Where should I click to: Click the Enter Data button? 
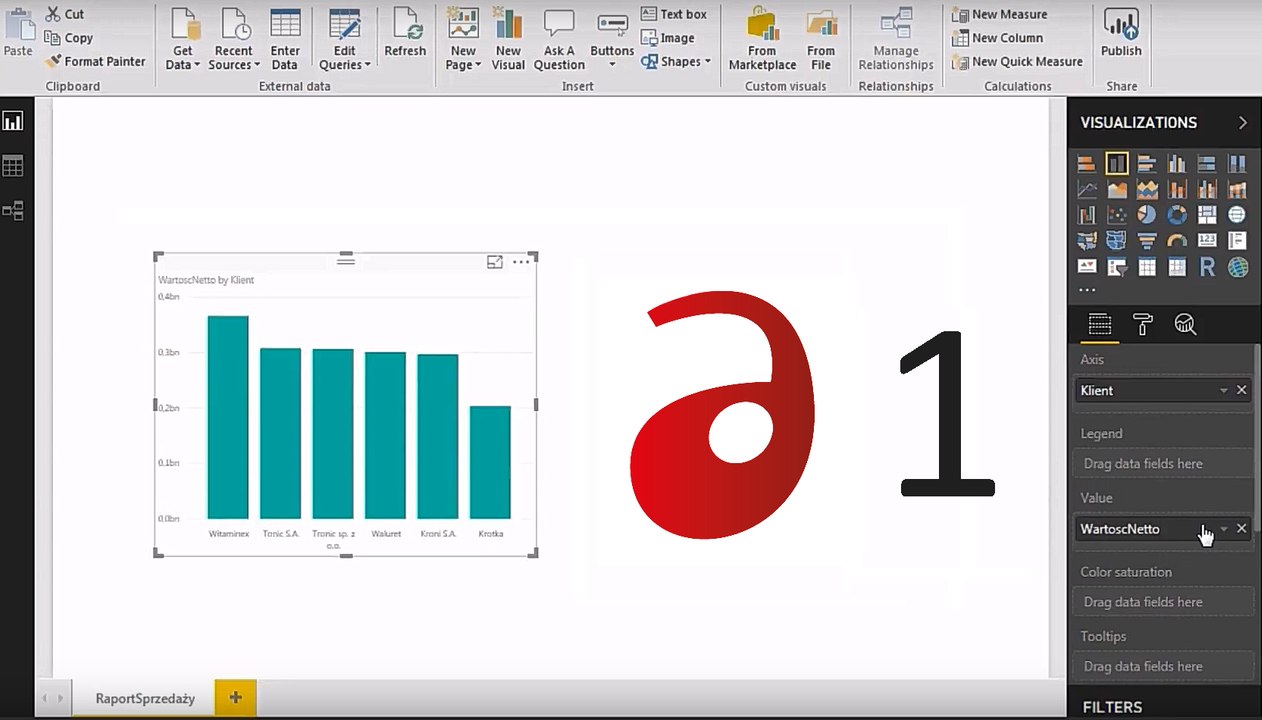[285, 40]
